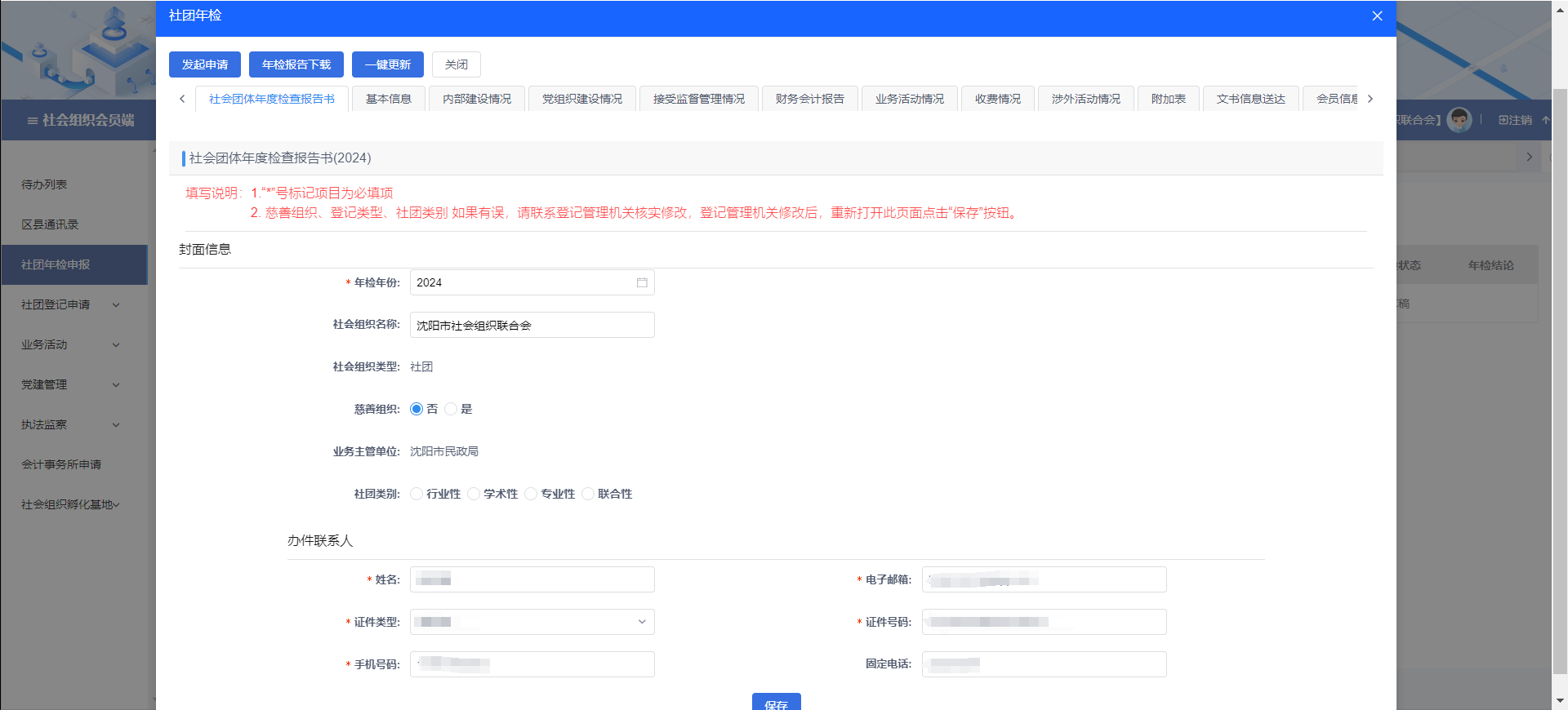1568x710 pixels.
Task: Choose 行业性 as 社团类别
Action: [x=416, y=494]
